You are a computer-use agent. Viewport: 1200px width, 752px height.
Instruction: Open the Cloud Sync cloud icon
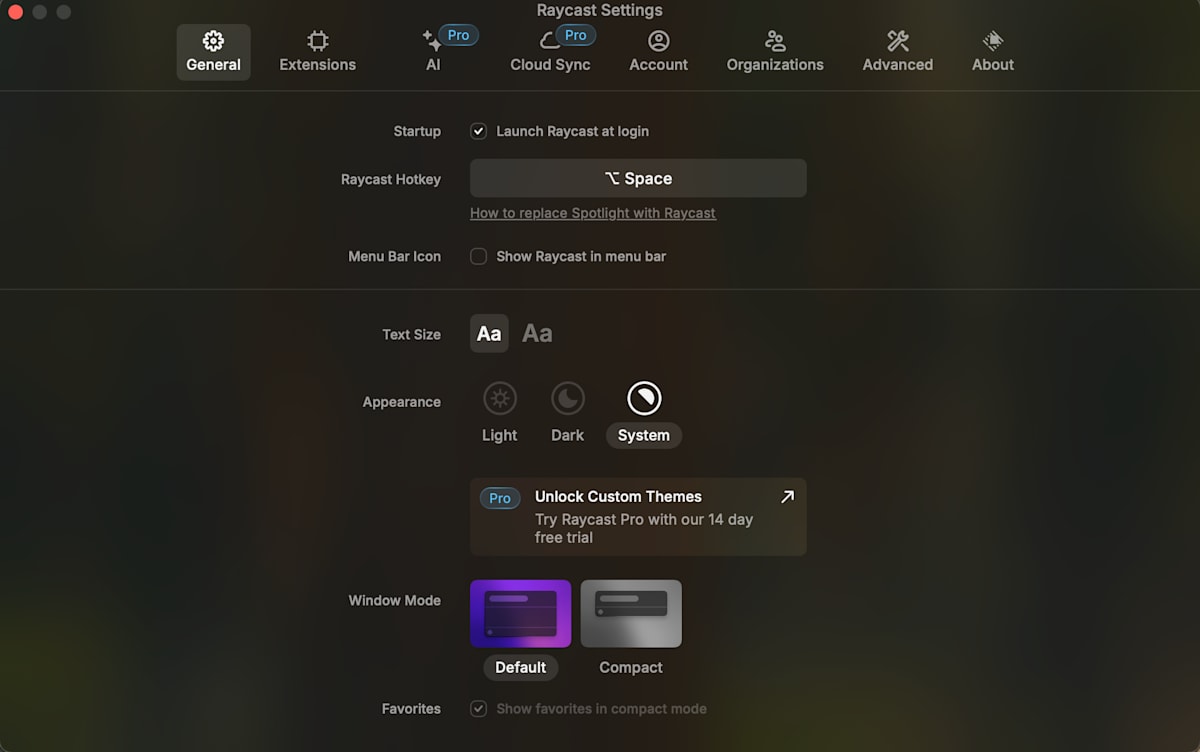tap(550, 41)
